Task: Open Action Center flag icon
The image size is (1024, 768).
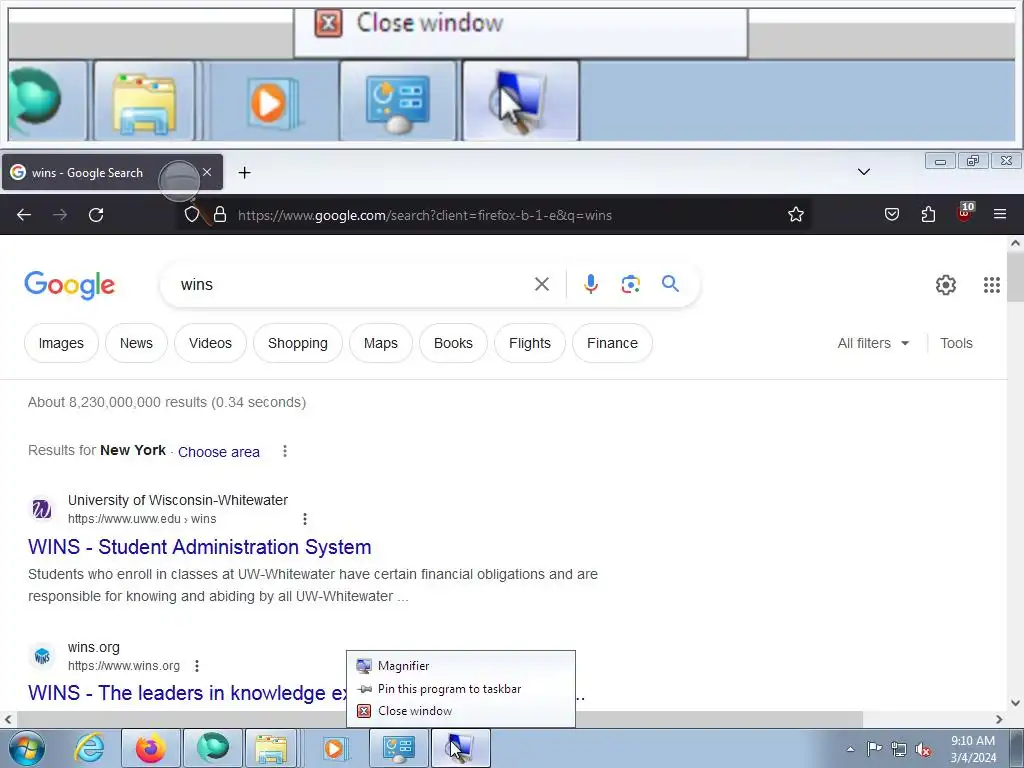Action: (874, 749)
